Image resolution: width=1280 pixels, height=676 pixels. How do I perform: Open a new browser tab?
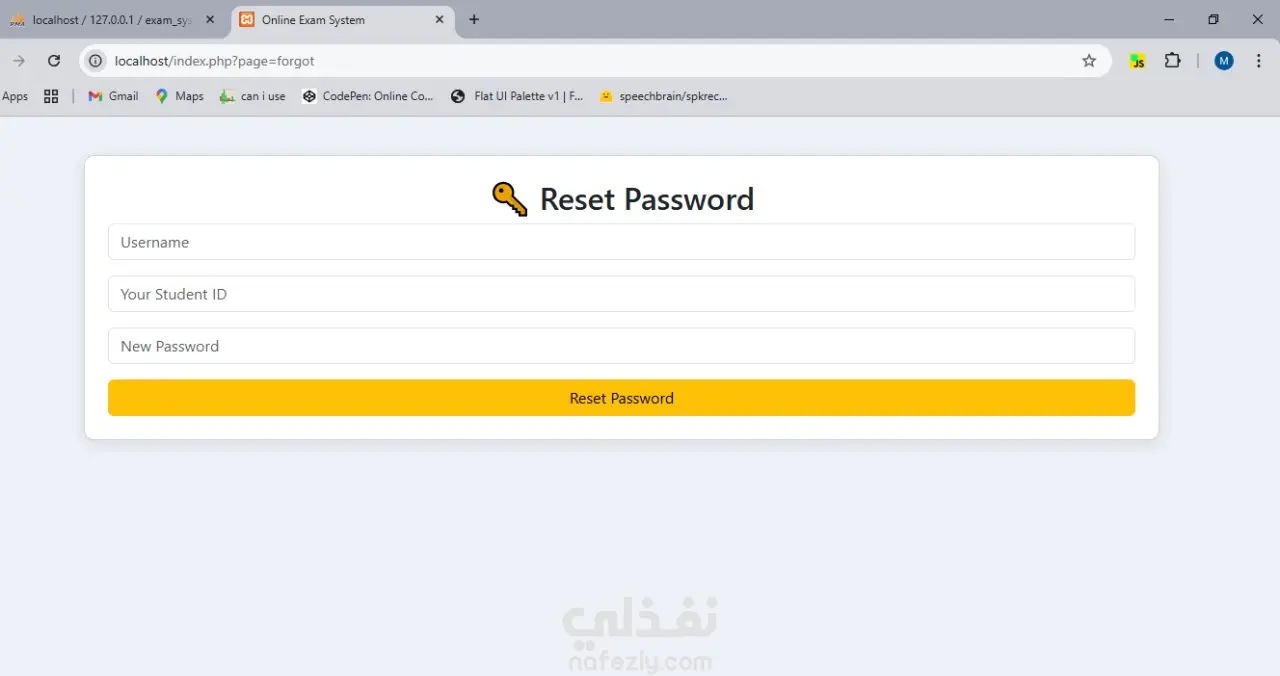474,20
